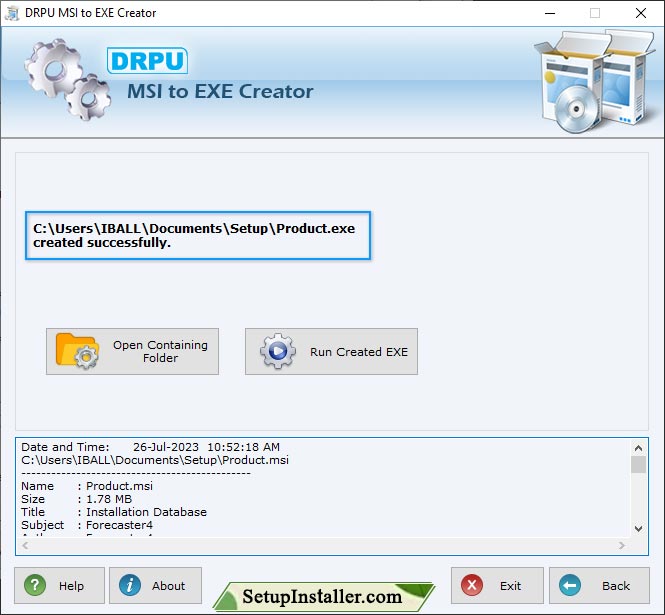Click the log scroll-down arrow

[x=638, y=528]
